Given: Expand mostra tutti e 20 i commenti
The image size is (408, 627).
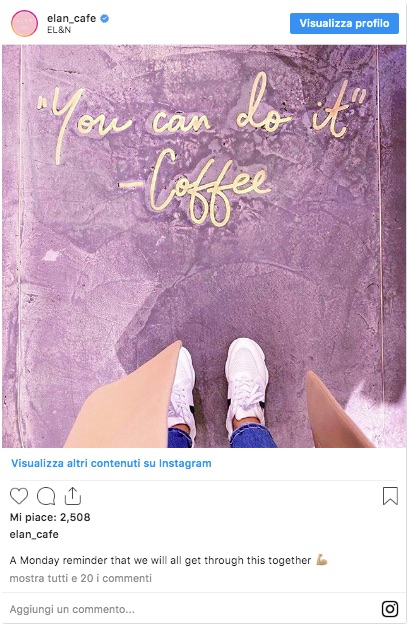Looking at the screenshot, I should (80, 578).
